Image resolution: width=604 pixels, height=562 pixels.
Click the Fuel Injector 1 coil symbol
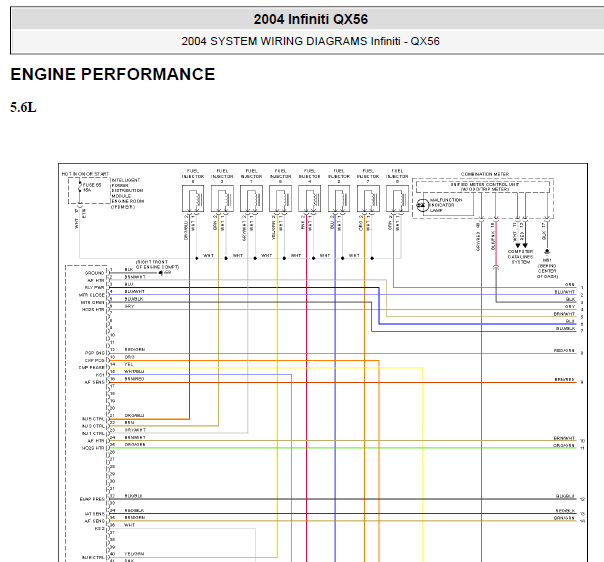tap(251, 198)
